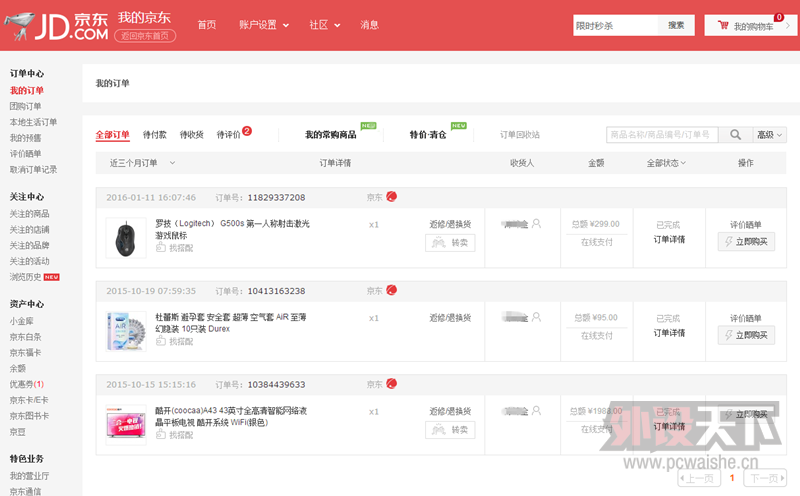Open Logitech G500s product title link
Viewport: 800px width, 496px height.
[x=232, y=229]
